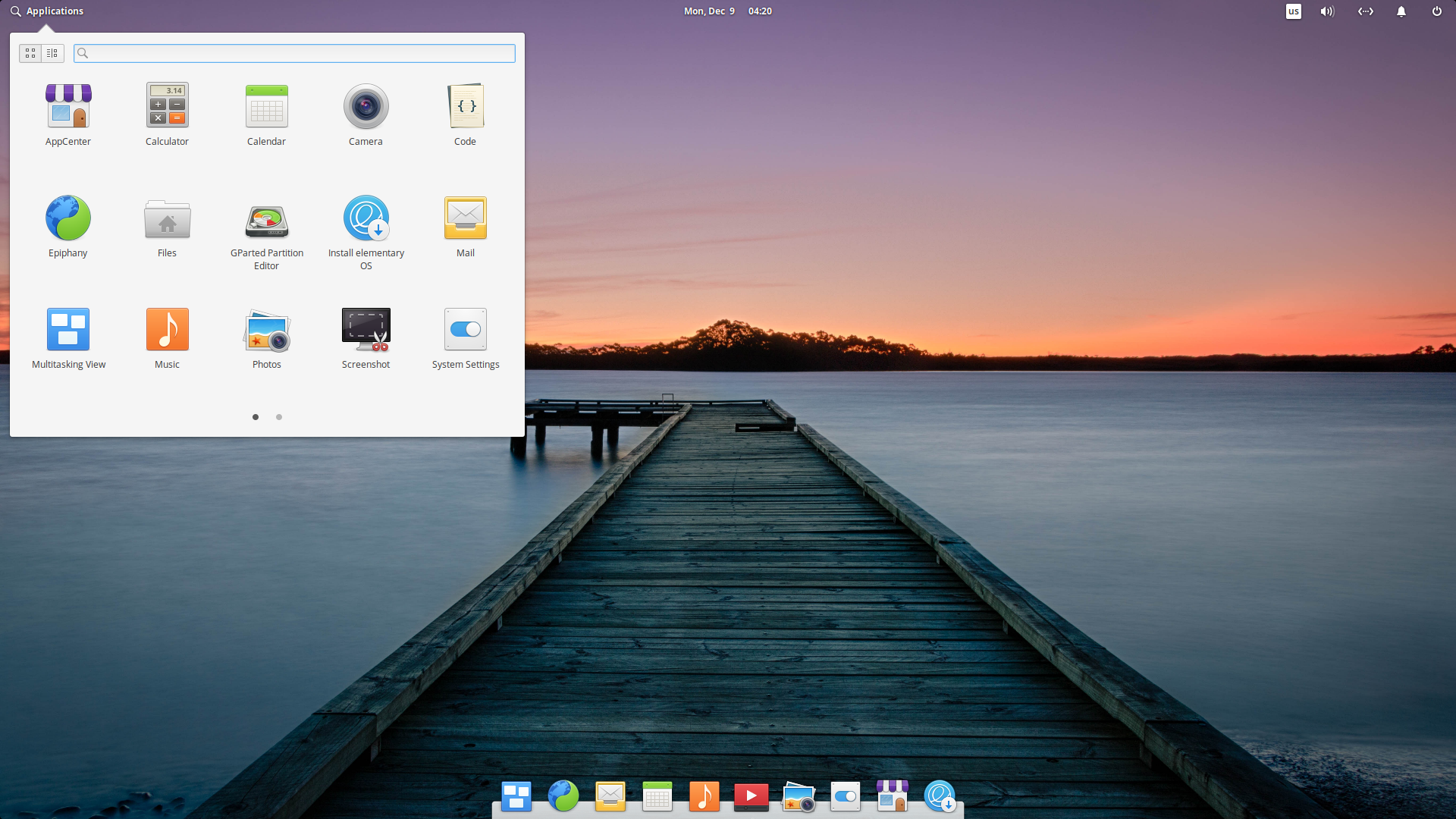Switch to list view layout
Image resolution: width=1456 pixels, height=819 pixels.
52,53
